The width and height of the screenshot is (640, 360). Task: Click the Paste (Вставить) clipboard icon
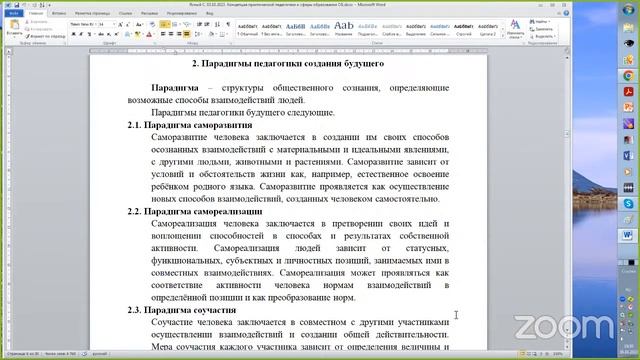pos(15,24)
